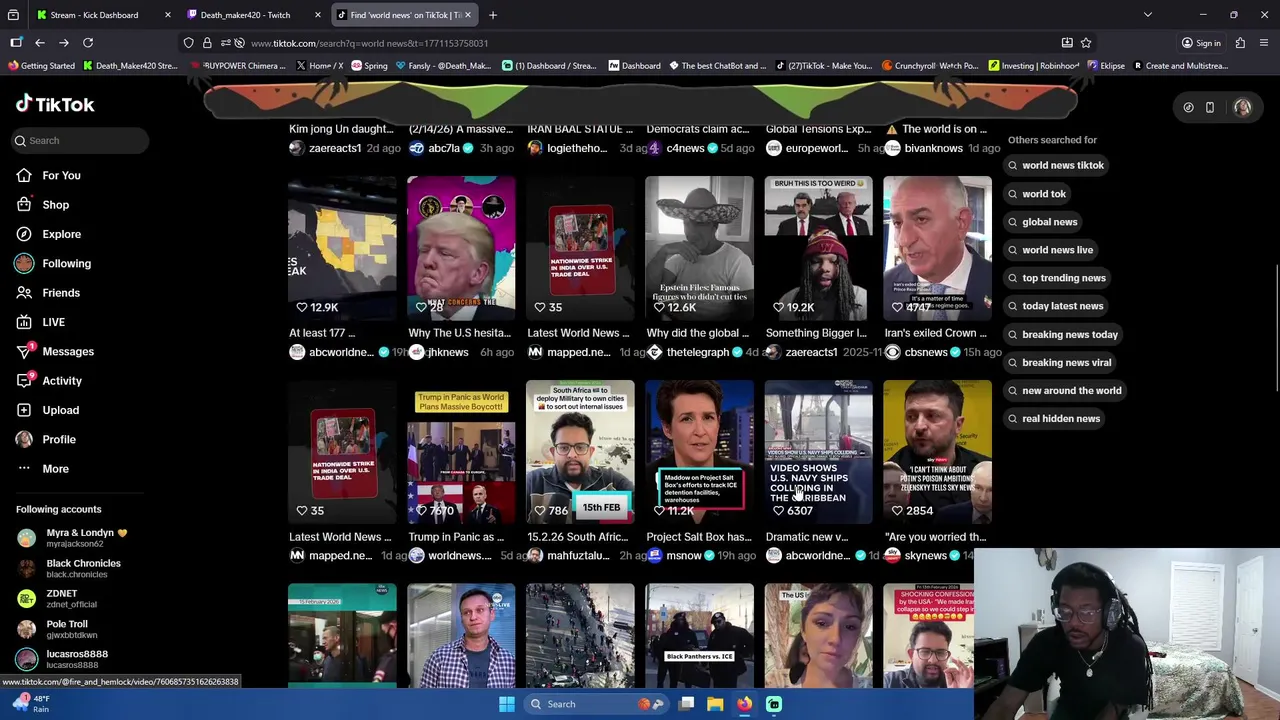Open ZDNET following account
Viewport: 1280px width, 720px height.
point(60,598)
